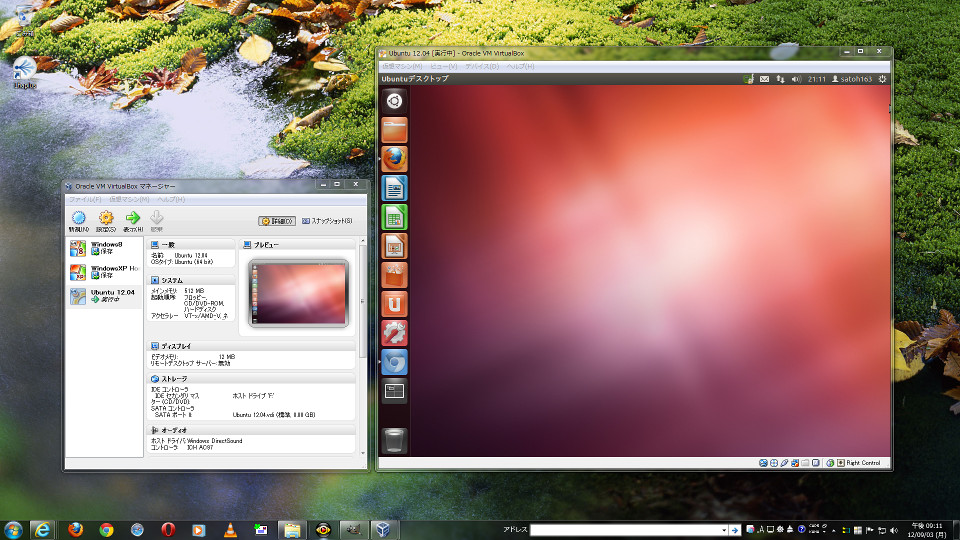Click the General (一般) section header
This screenshot has height=540, width=960.
point(191,244)
